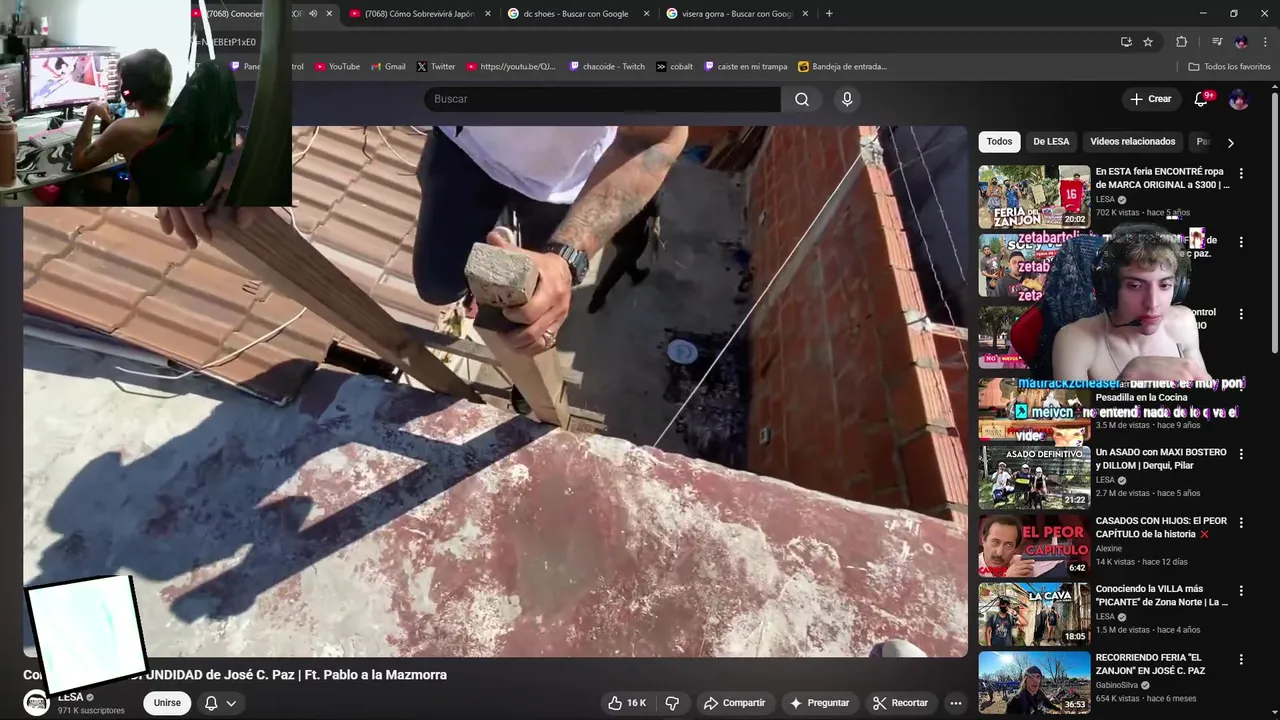1280x720 pixels.
Task: Bookmark this page with the star icon
Action: click(1148, 42)
